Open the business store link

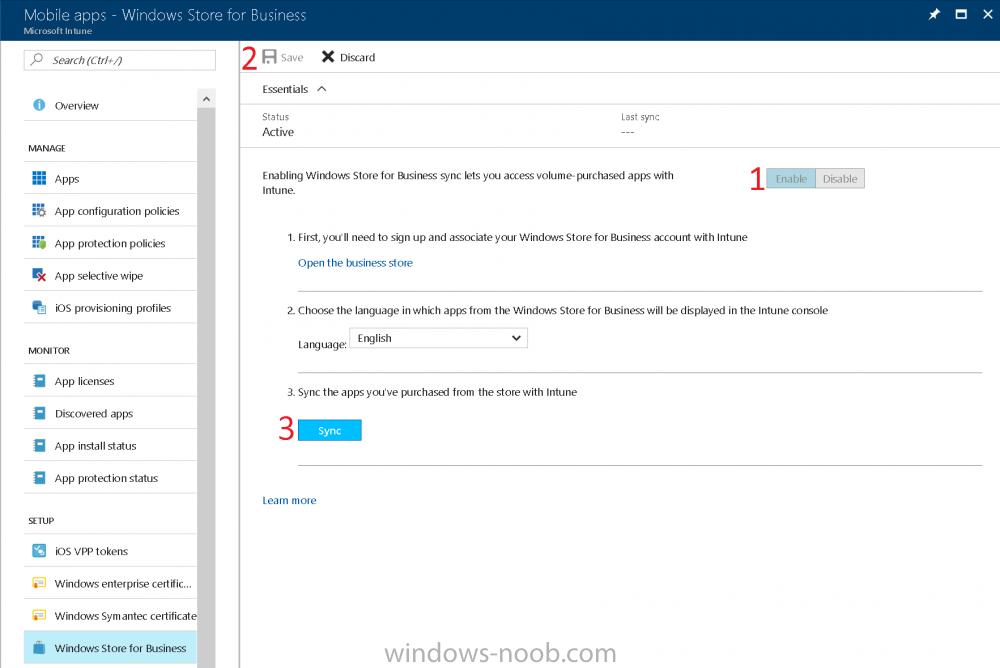(355, 263)
